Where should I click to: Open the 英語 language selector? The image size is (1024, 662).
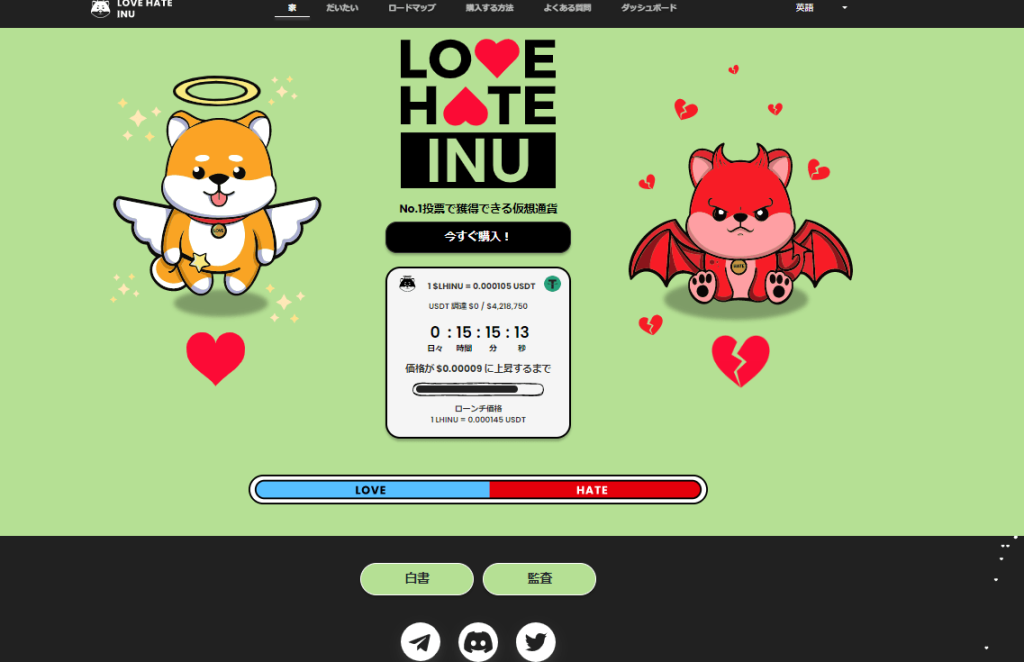805,8
